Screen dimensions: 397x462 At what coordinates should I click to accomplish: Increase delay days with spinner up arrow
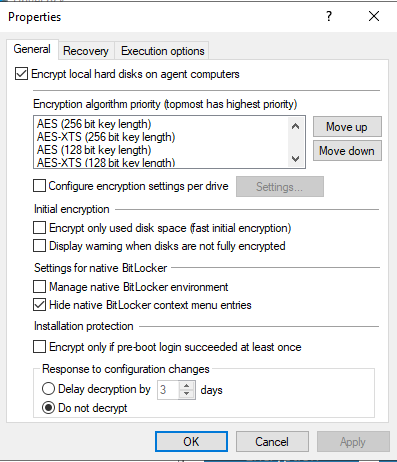pos(186,386)
